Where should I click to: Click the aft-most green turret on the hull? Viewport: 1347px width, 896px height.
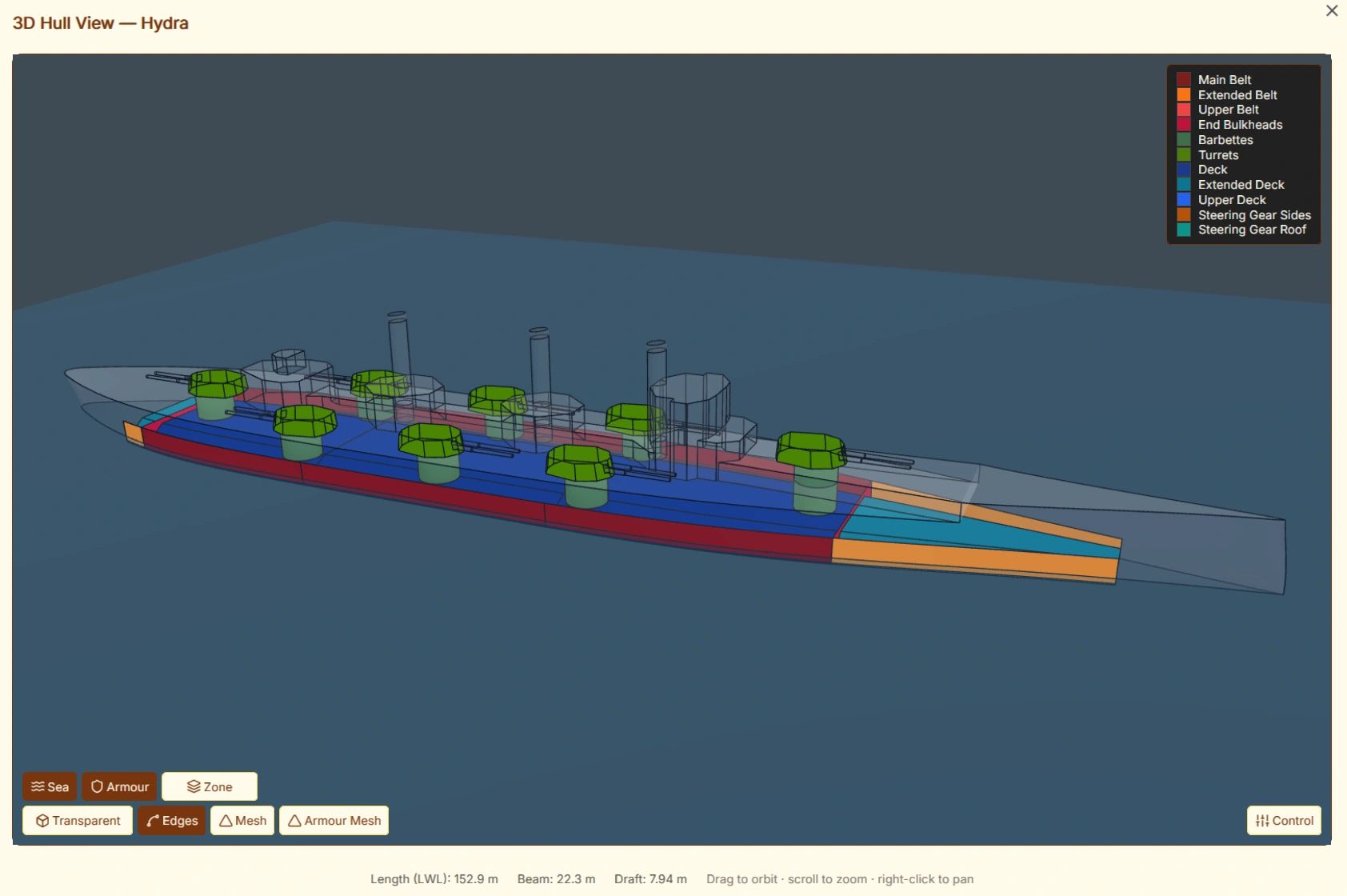tap(811, 450)
